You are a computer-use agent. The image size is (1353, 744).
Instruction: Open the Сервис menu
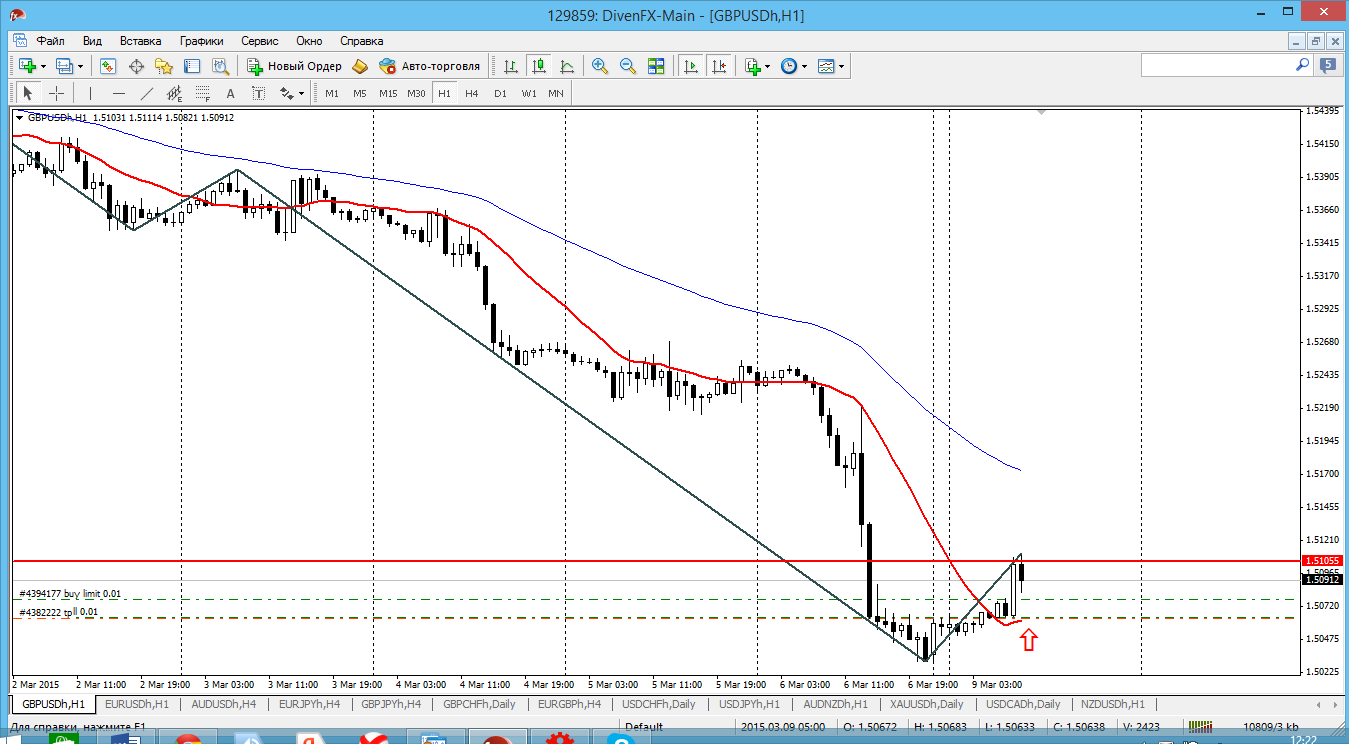(260, 41)
